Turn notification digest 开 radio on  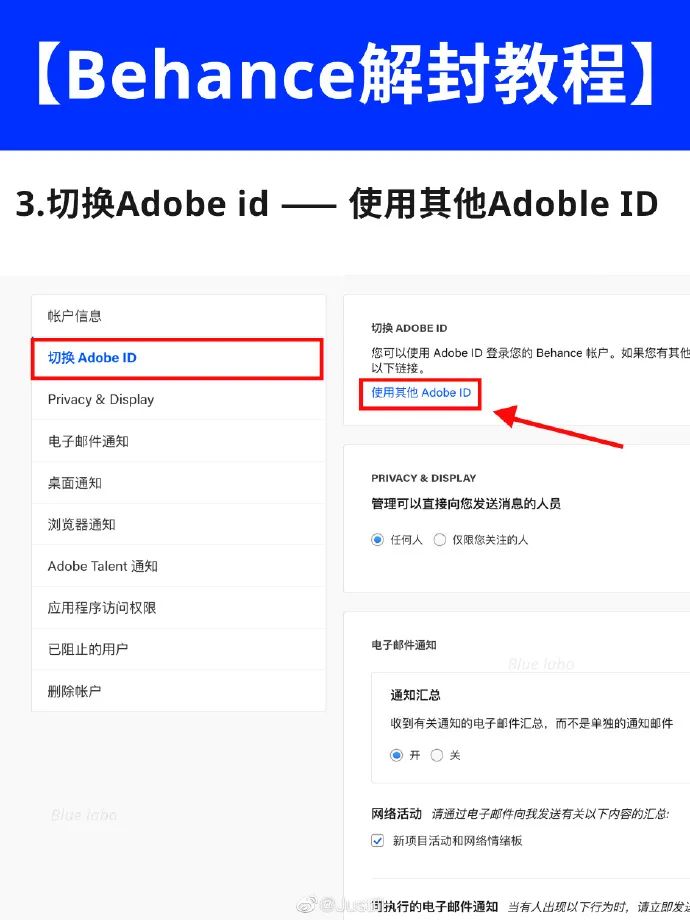(397, 755)
